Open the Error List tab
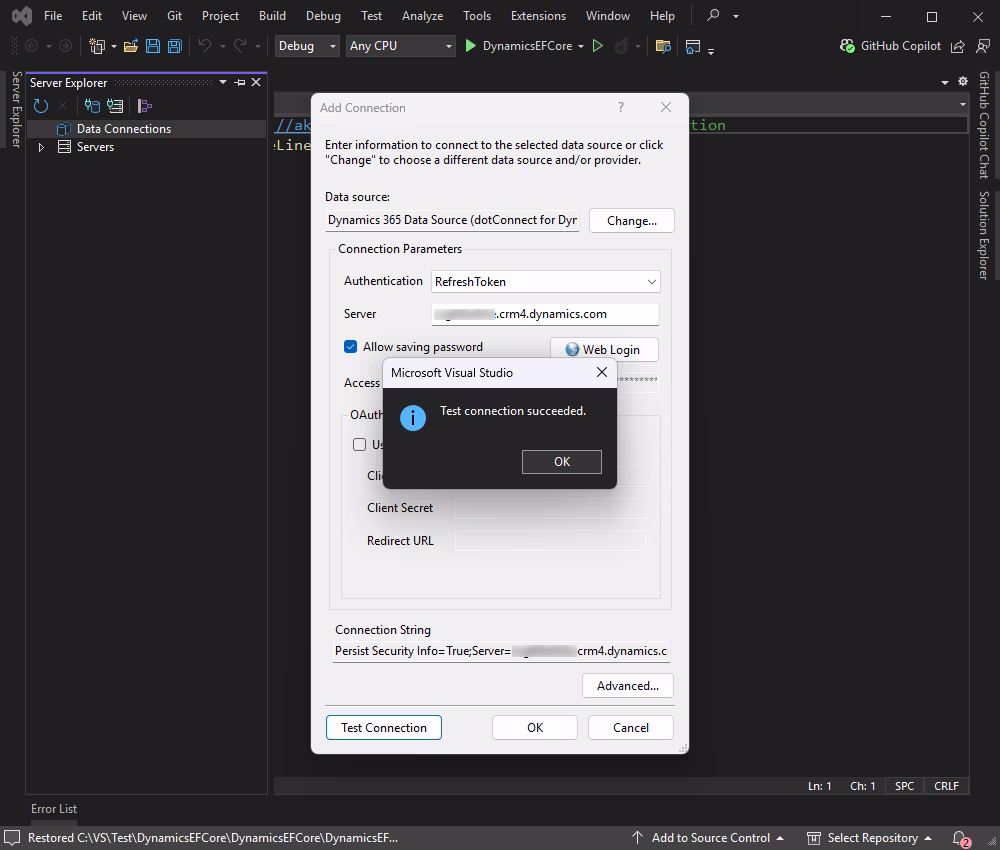The width and height of the screenshot is (1000, 850). click(54, 809)
